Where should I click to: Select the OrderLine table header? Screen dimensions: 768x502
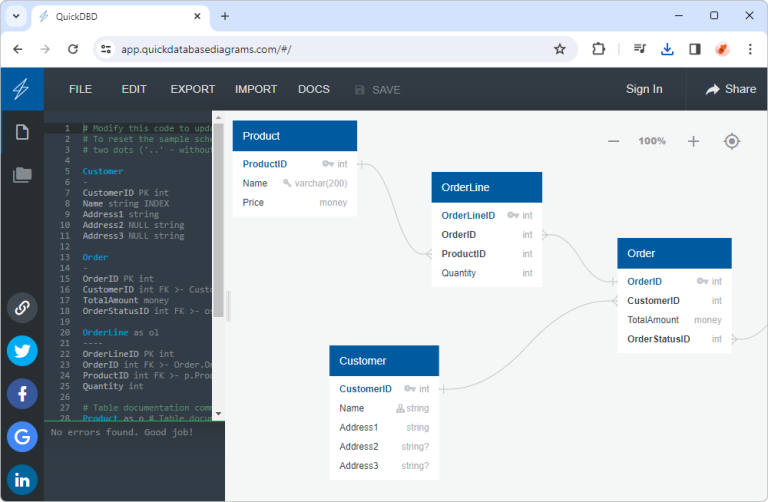click(x=486, y=187)
